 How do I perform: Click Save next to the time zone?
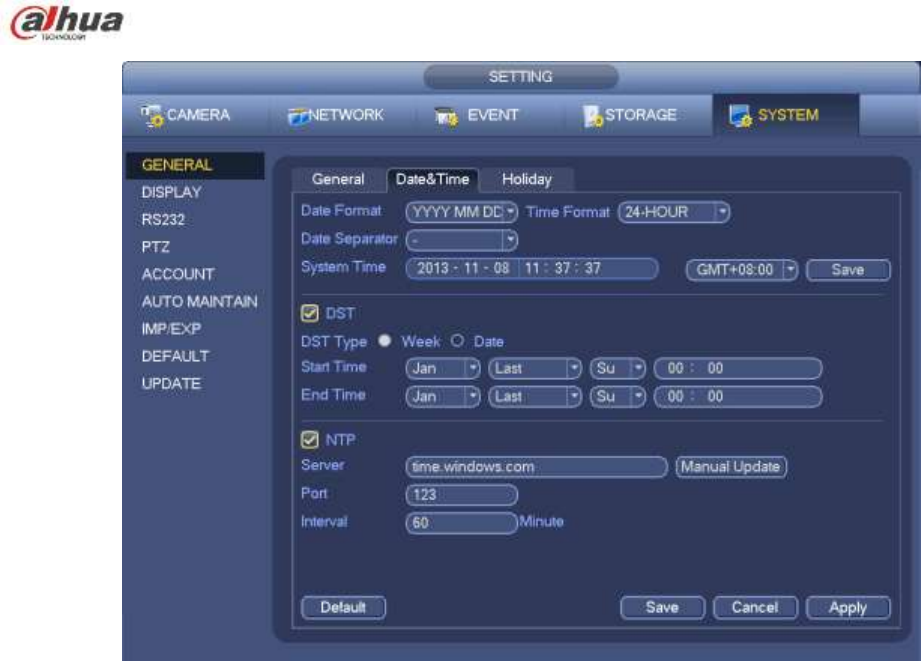848,270
